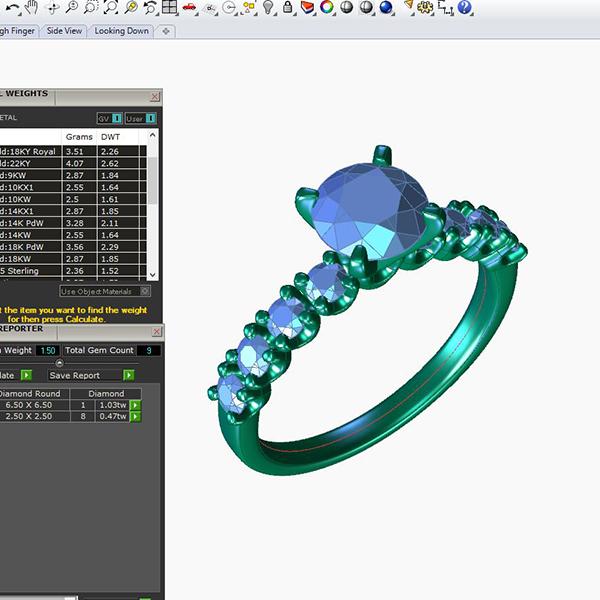Click the gem Weight value 1.50

[x=48, y=351]
